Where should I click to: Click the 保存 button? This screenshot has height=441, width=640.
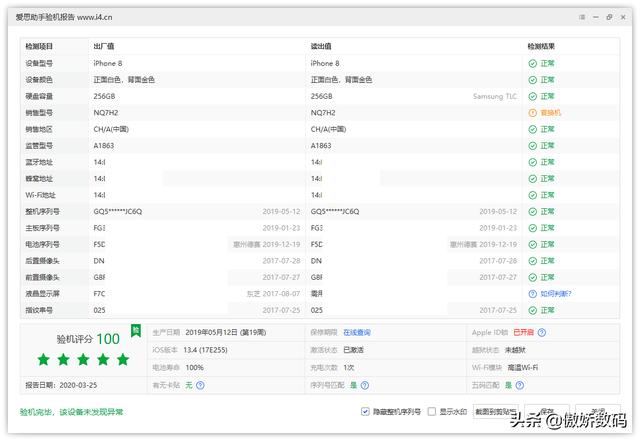[x=547, y=411]
